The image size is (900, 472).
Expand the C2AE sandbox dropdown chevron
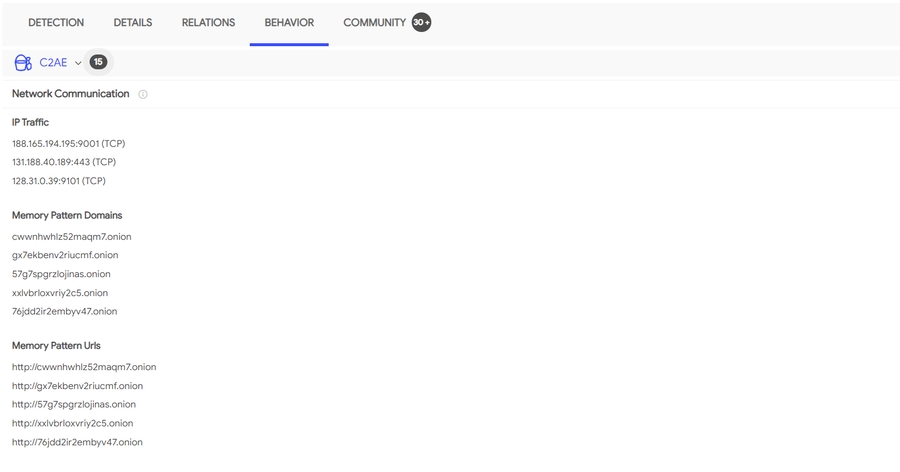pos(78,63)
